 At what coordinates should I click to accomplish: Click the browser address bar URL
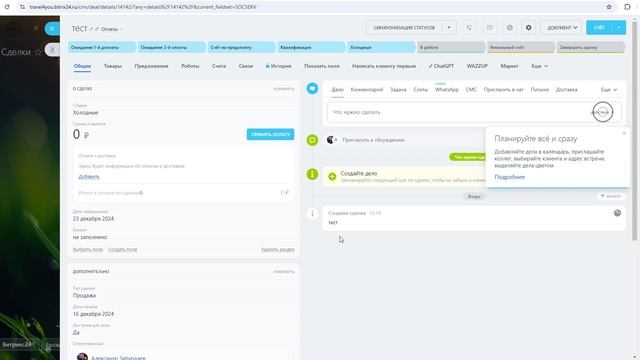[x=143, y=7]
